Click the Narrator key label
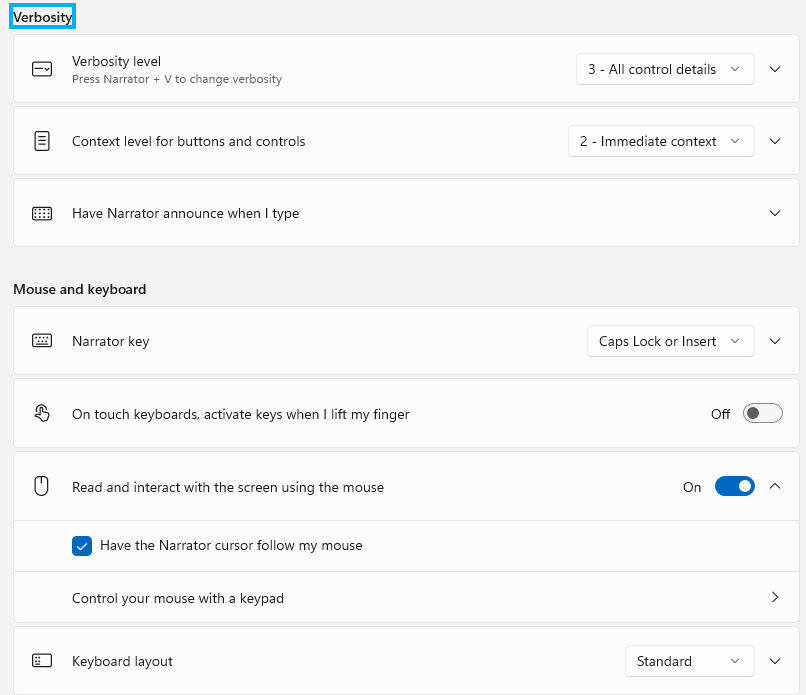 (111, 341)
